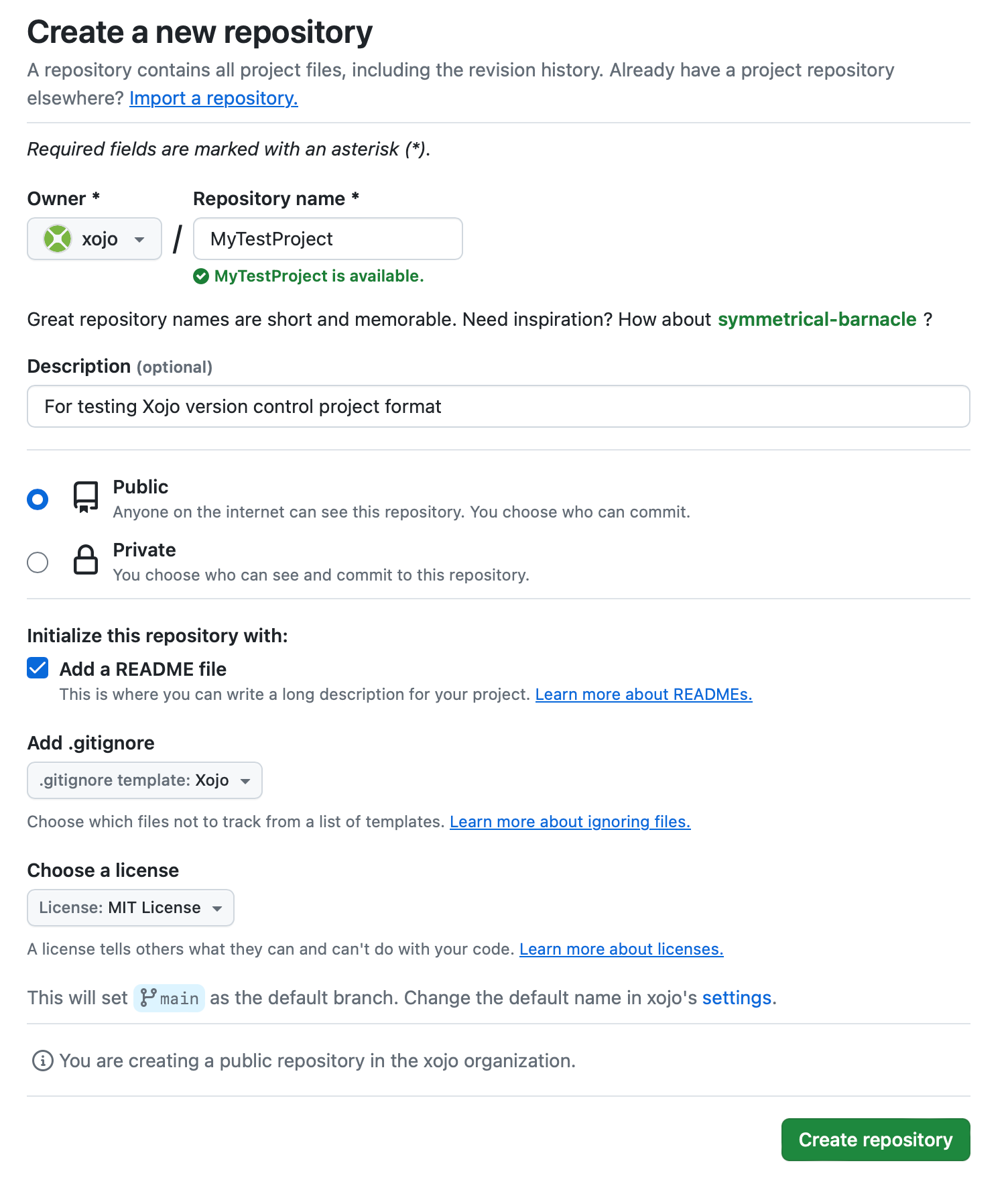Click the xojo organization avatar icon
The height and width of the screenshot is (1200, 1008).
[x=59, y=239]
